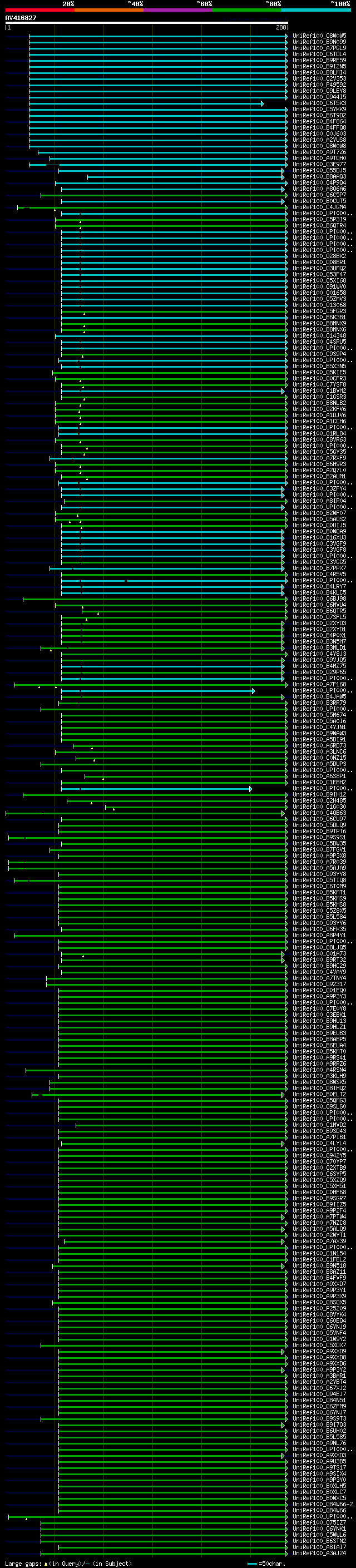Click the ~100% cyan identity legend segment
This screenshot has width=356, height=1568.
[316, 10]
